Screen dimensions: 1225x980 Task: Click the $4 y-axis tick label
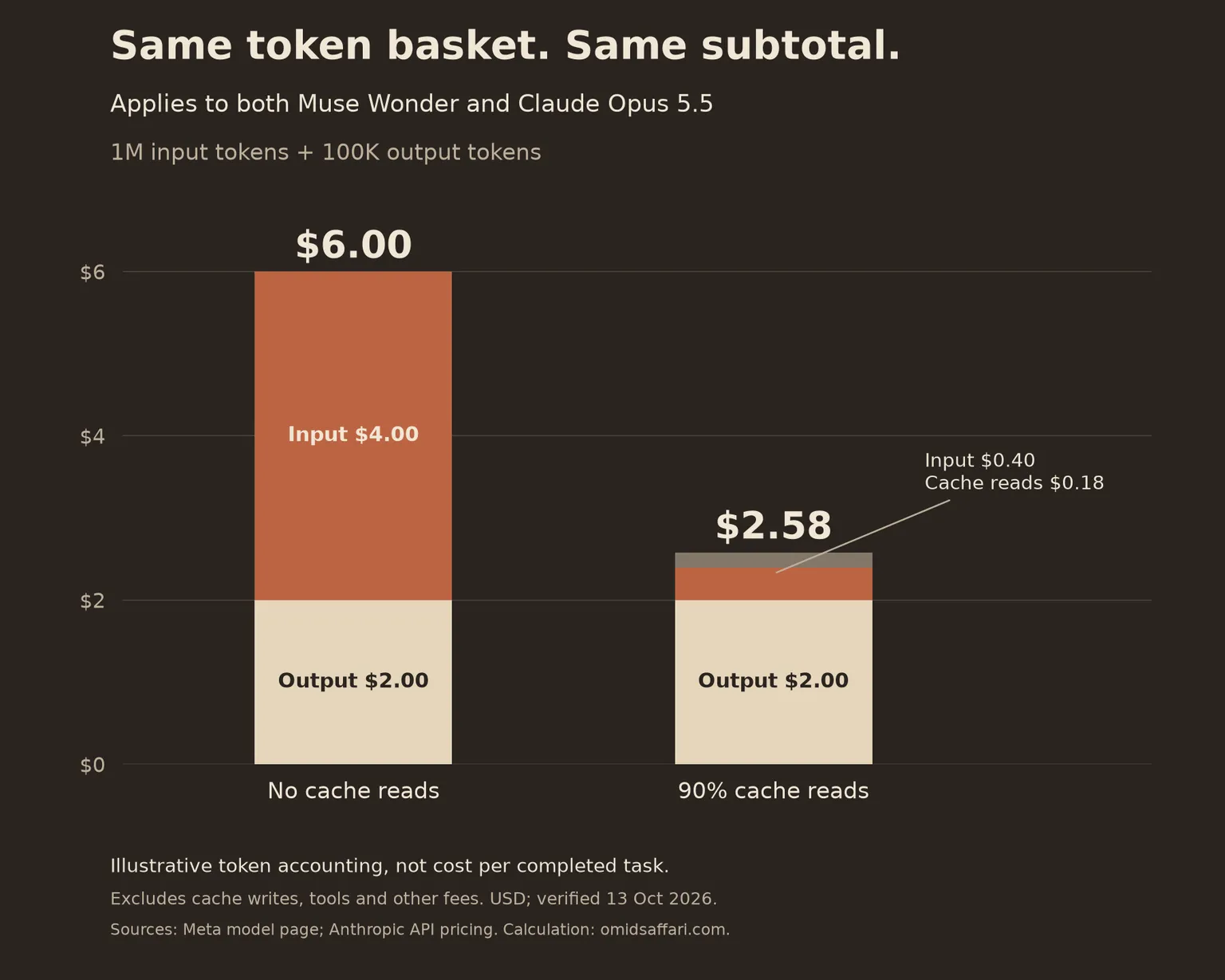pos(93,437)
